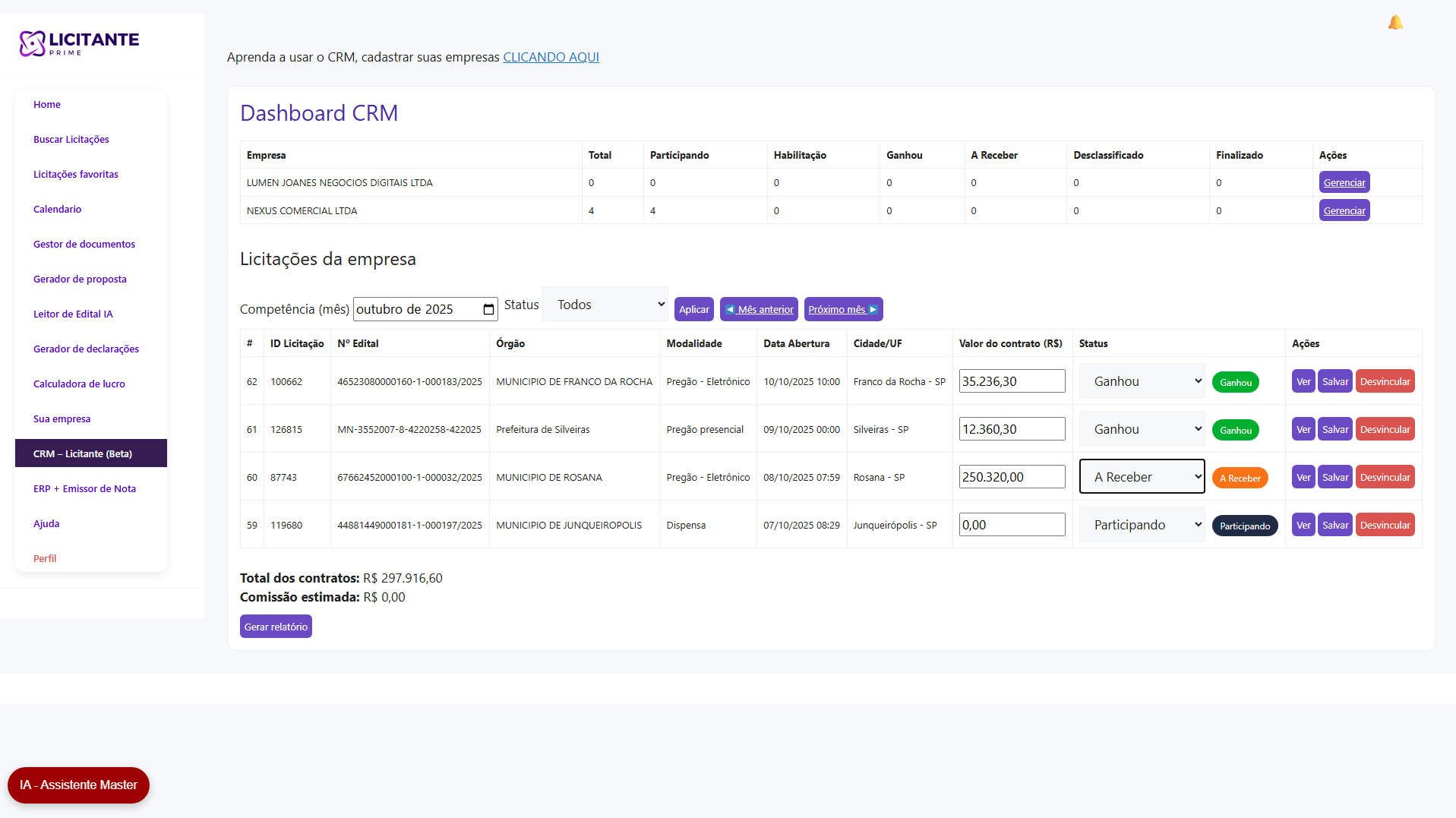This screenshot has width=1456, height=818.
Task: Launch the IA - Assistente Master chat
Action: coord(78,785)
